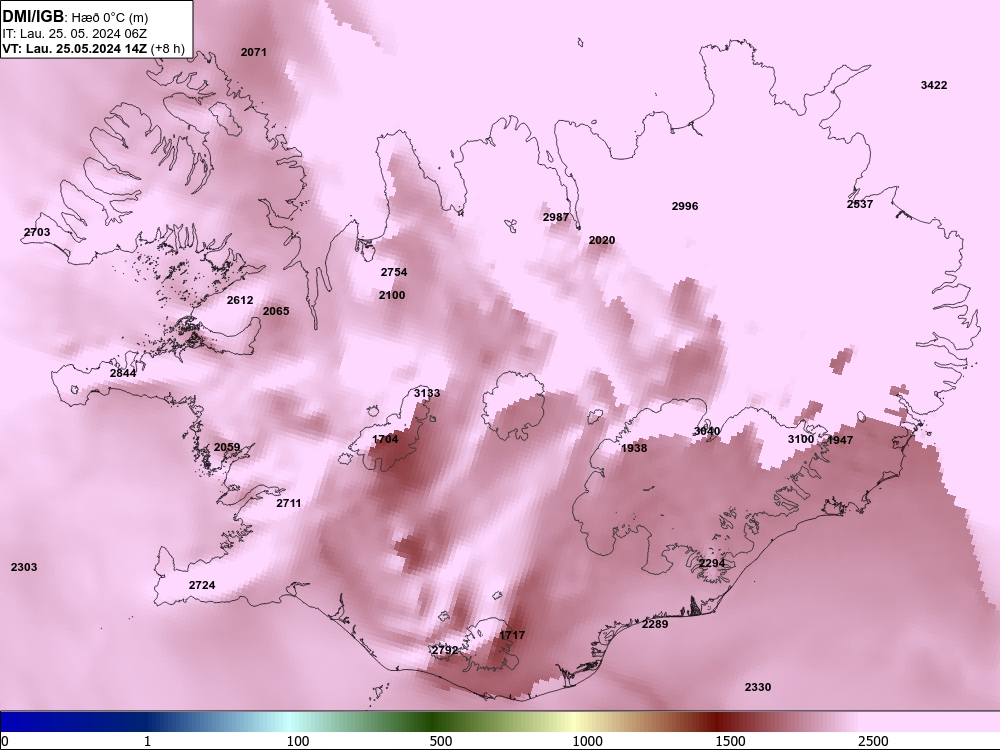1000x750 pixels.
Task: Click the map value 2065
Action: click(x=276, y=311)
